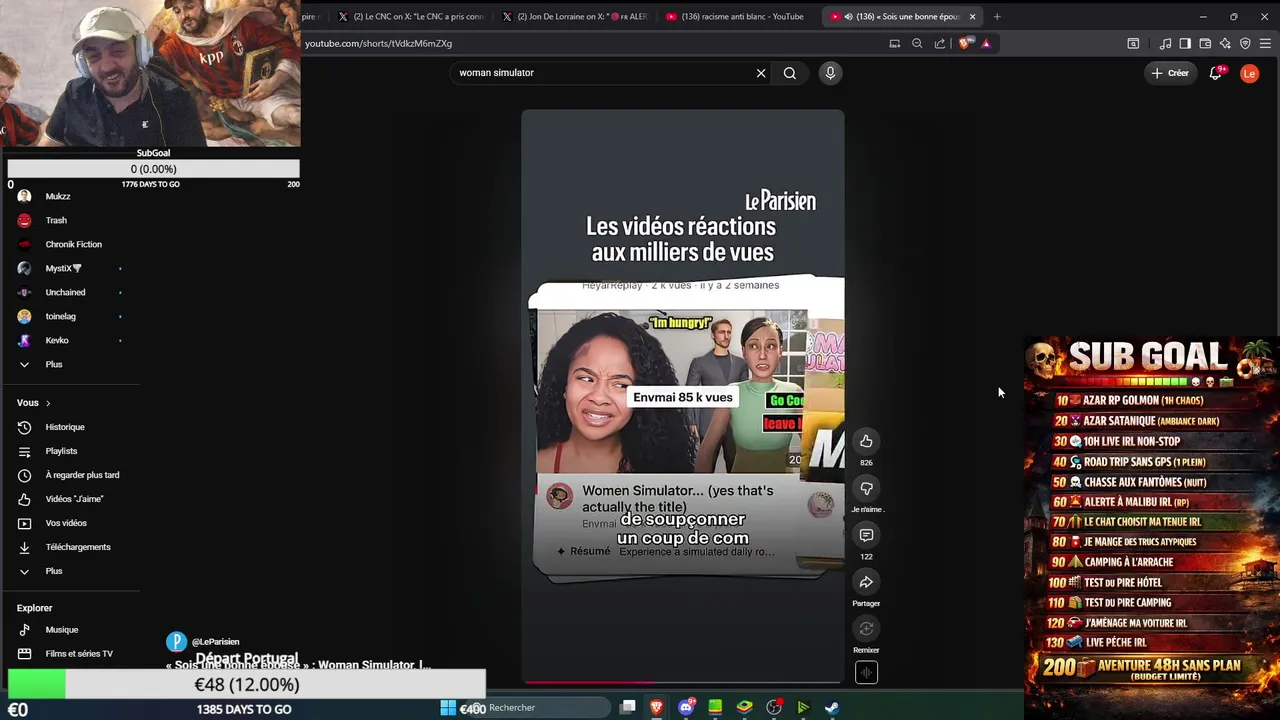The width and height of the screenshot is (1280, 720).
Task: Open Trash subscription channel
Action: [x=56, y=220]
